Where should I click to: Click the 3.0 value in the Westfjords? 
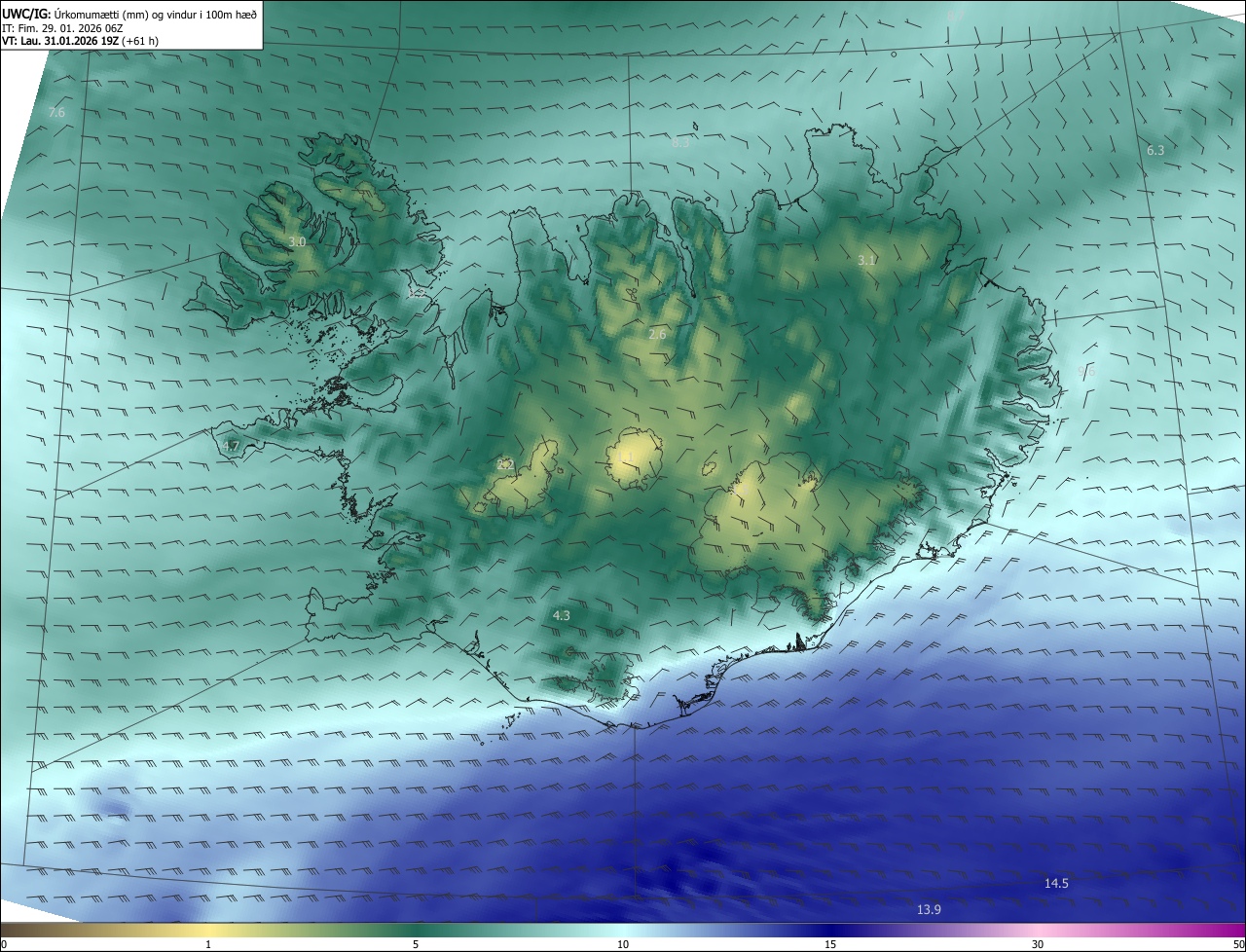click(x=298, y=241)
